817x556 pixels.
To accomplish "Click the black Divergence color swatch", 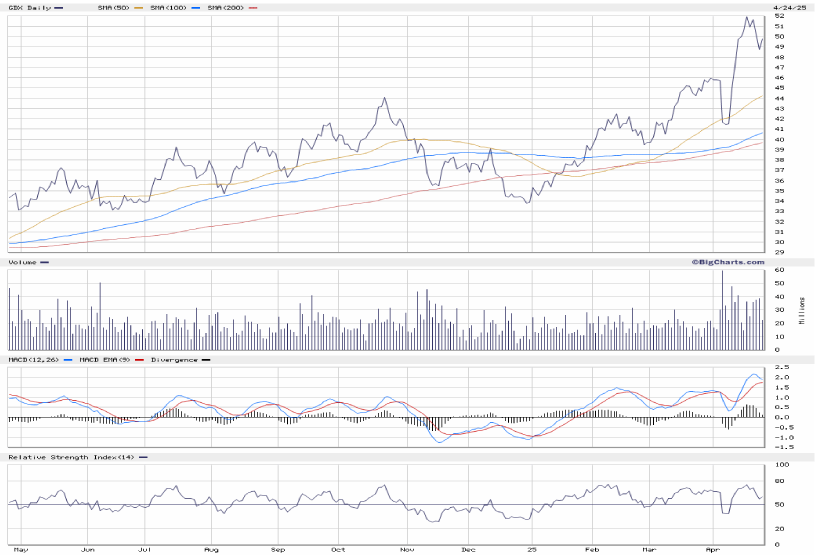I will coord(206,359).
